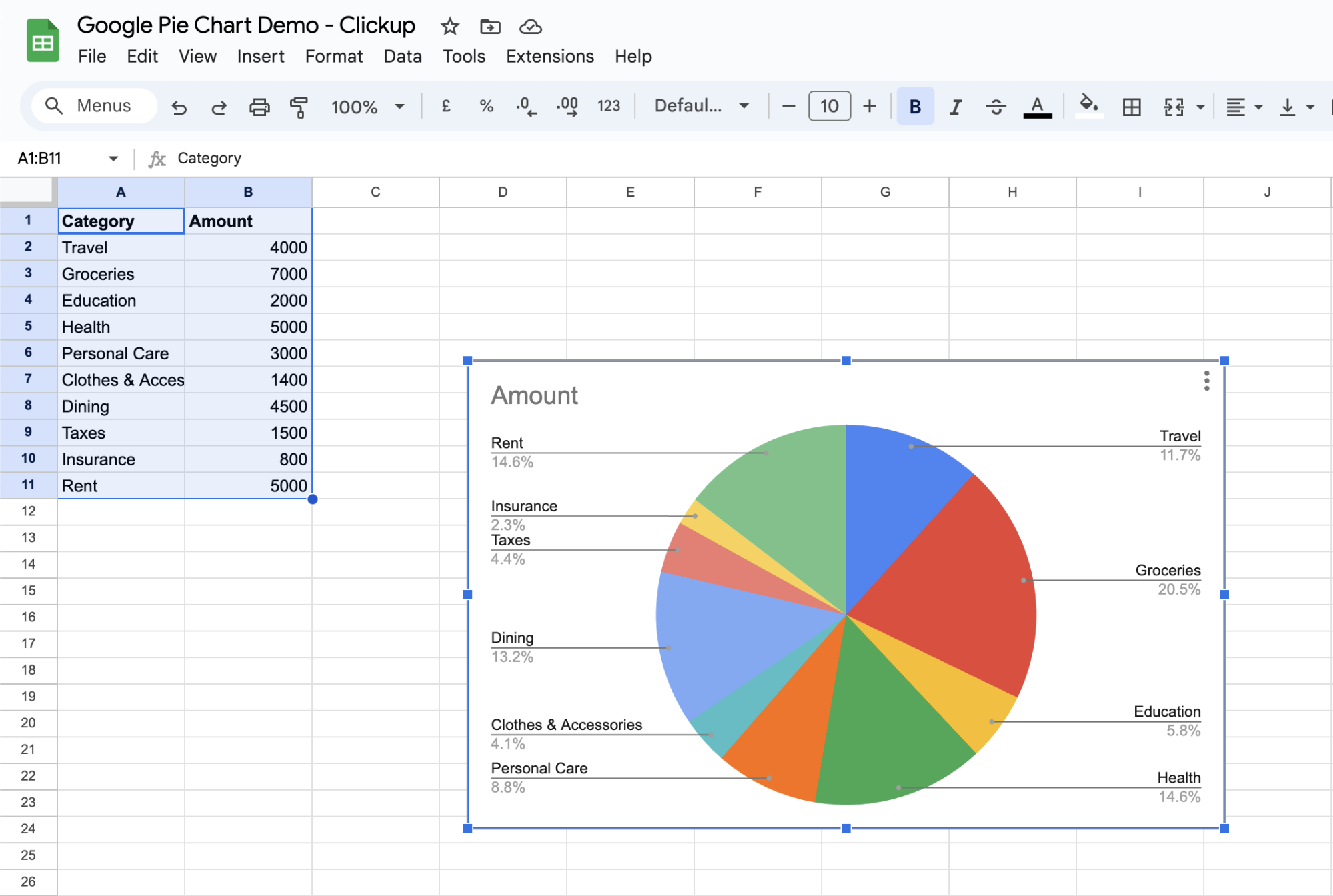The width and height of the screenshot is (1333, 896).
Task: Click the undo arrow icon
Action: coord(179,107)
